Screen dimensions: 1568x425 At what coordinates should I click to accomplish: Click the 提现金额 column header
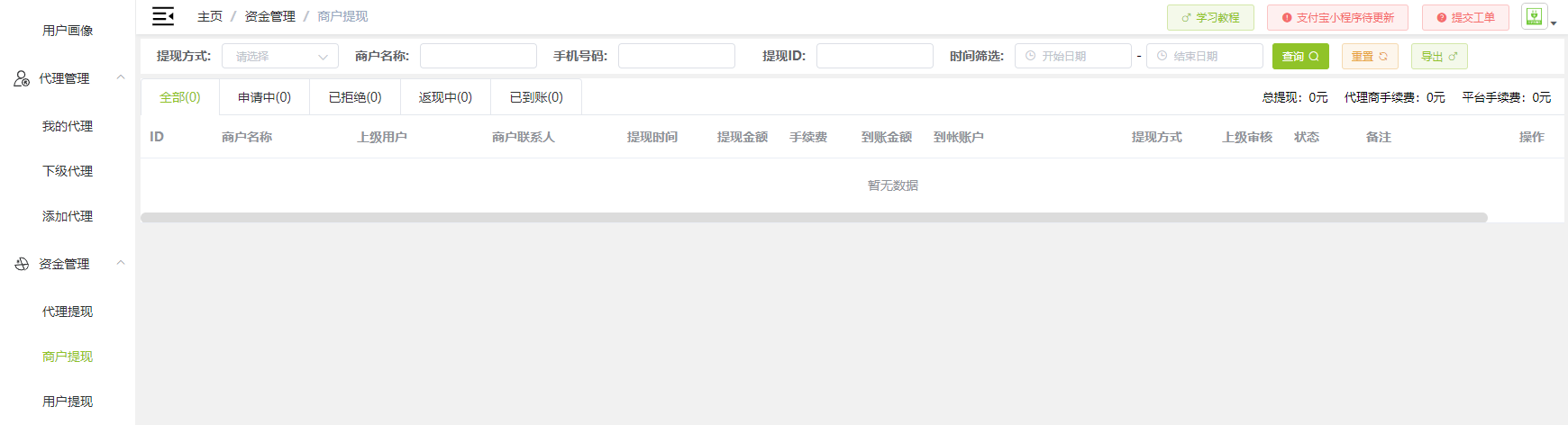[x=743, y=137]
